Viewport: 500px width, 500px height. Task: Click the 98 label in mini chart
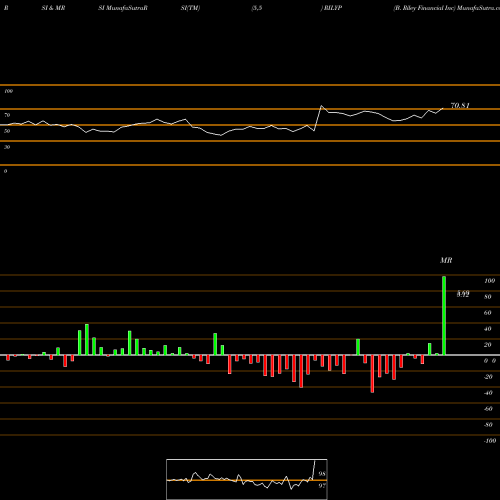click(x=322, y=474)
